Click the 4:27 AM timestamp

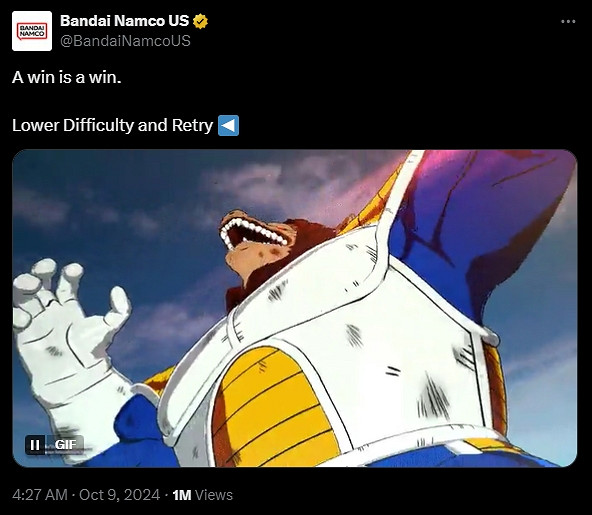coord(40,495)
